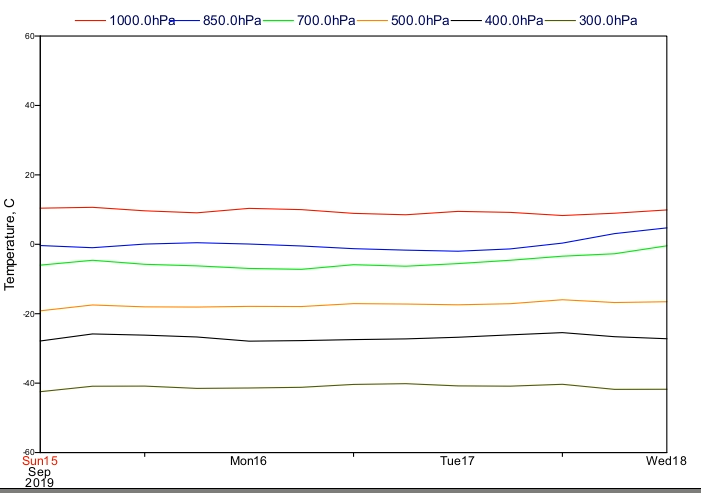701x493 pixels.
Task: Select the 500.0hPa legend label
Action: pos(420,21)
